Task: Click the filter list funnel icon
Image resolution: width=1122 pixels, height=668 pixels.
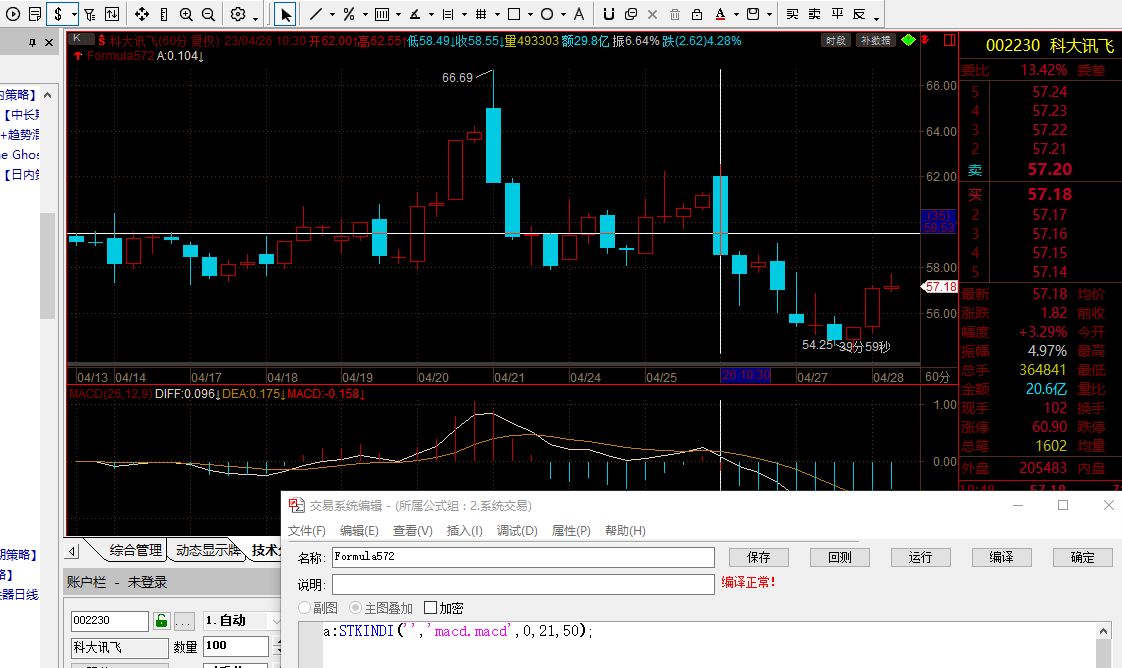Action: tap(89, 14)
